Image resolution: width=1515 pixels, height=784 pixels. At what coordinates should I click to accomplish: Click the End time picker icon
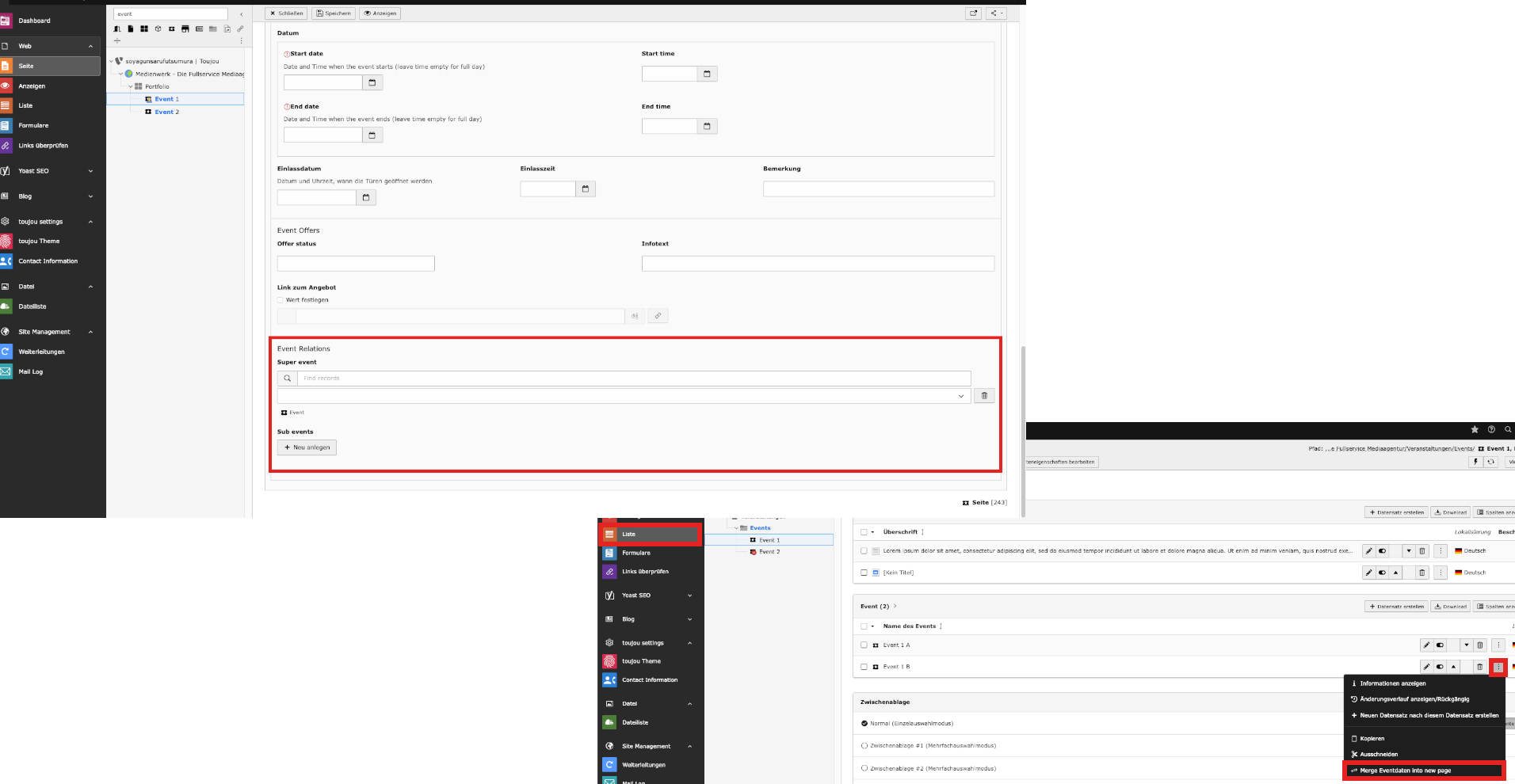click(707, 127)
